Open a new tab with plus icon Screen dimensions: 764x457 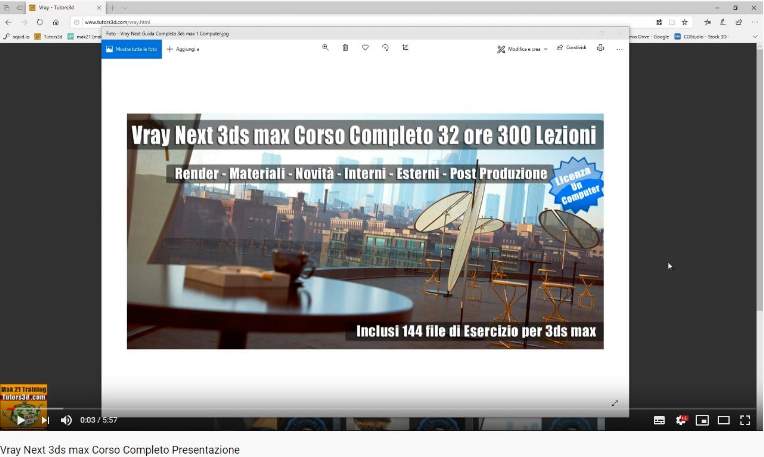pos(112,8)
